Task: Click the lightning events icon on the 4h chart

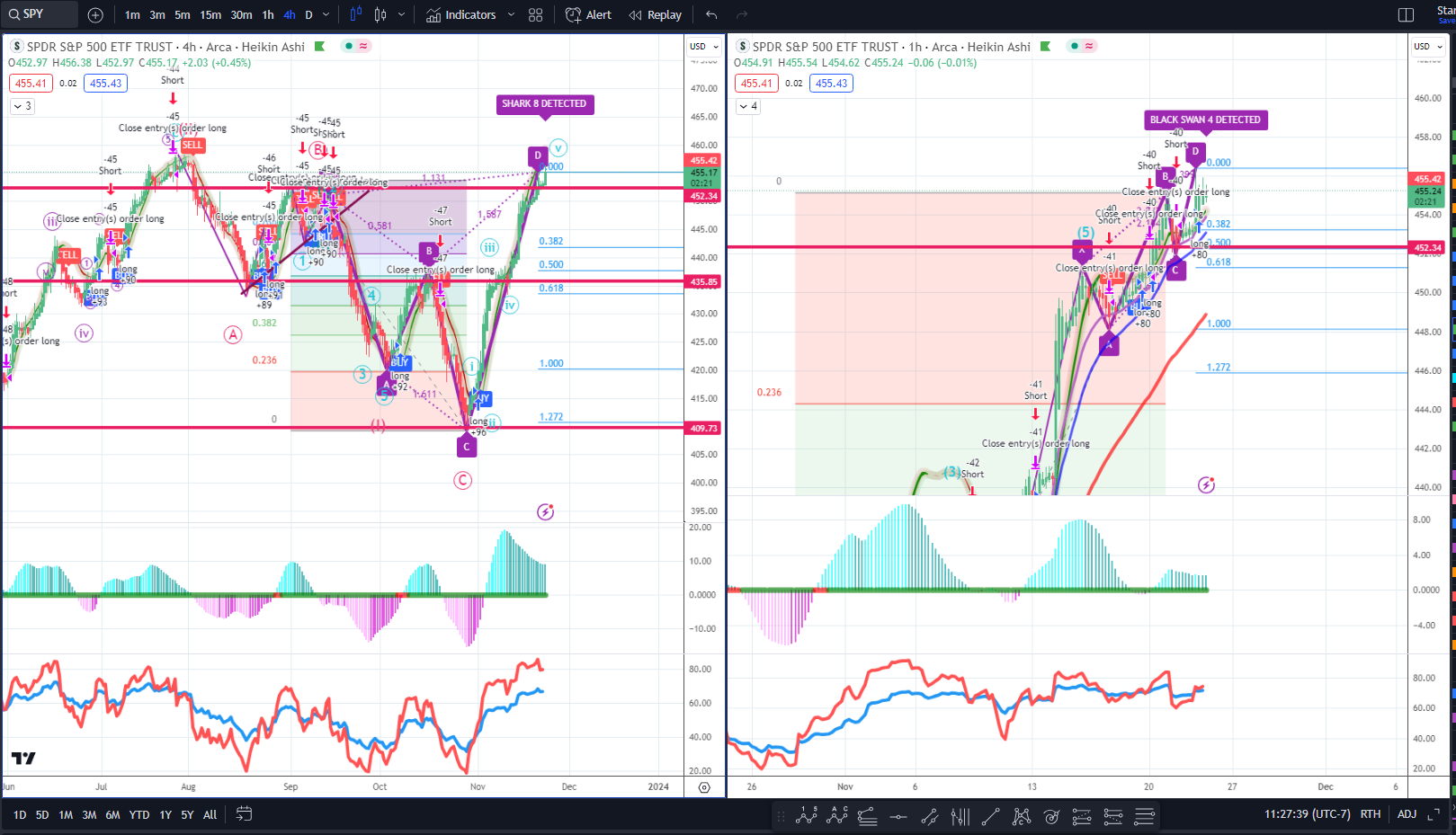Action: [x=546, y=512]
